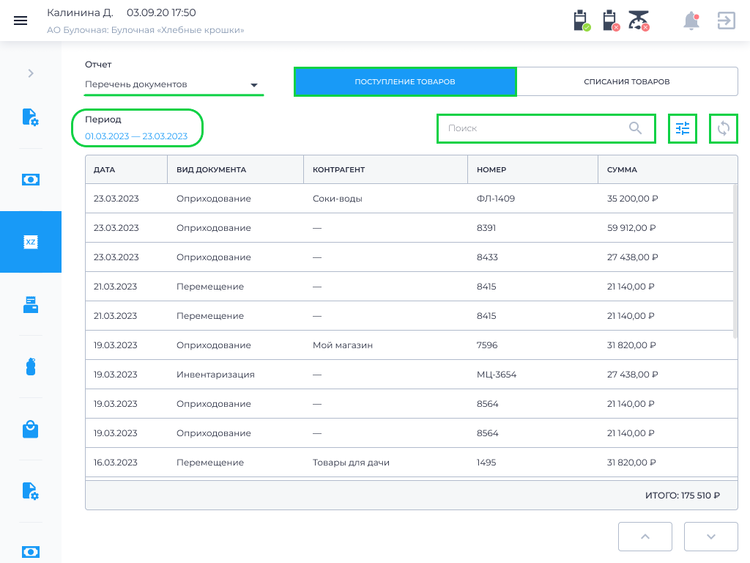This screenshot has width=750, height=563.
Task: Open the Отчет report type dropdown
Action: click(x=174, y=84)
